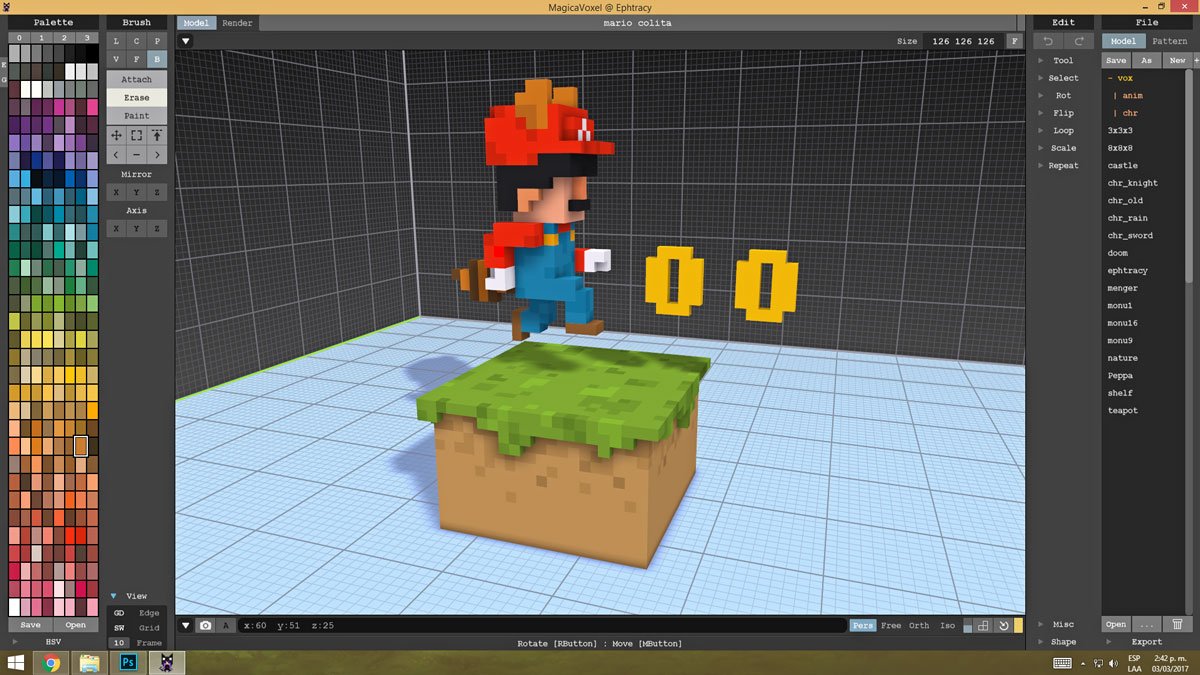
Task: Click the undo arrow in Edit panel
Action: (1049, 41)
